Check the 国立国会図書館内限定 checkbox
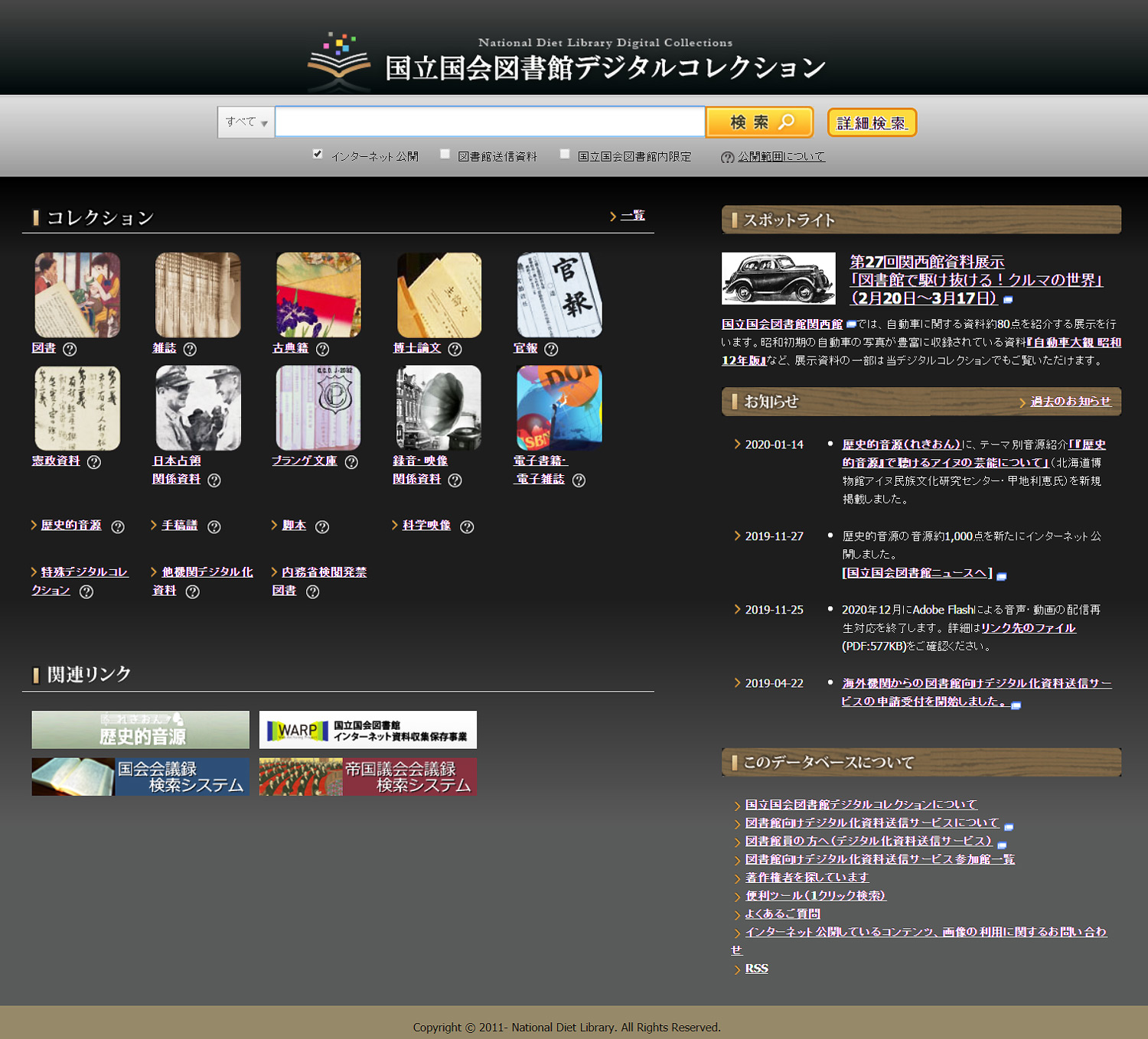 [x=565, y=154]
